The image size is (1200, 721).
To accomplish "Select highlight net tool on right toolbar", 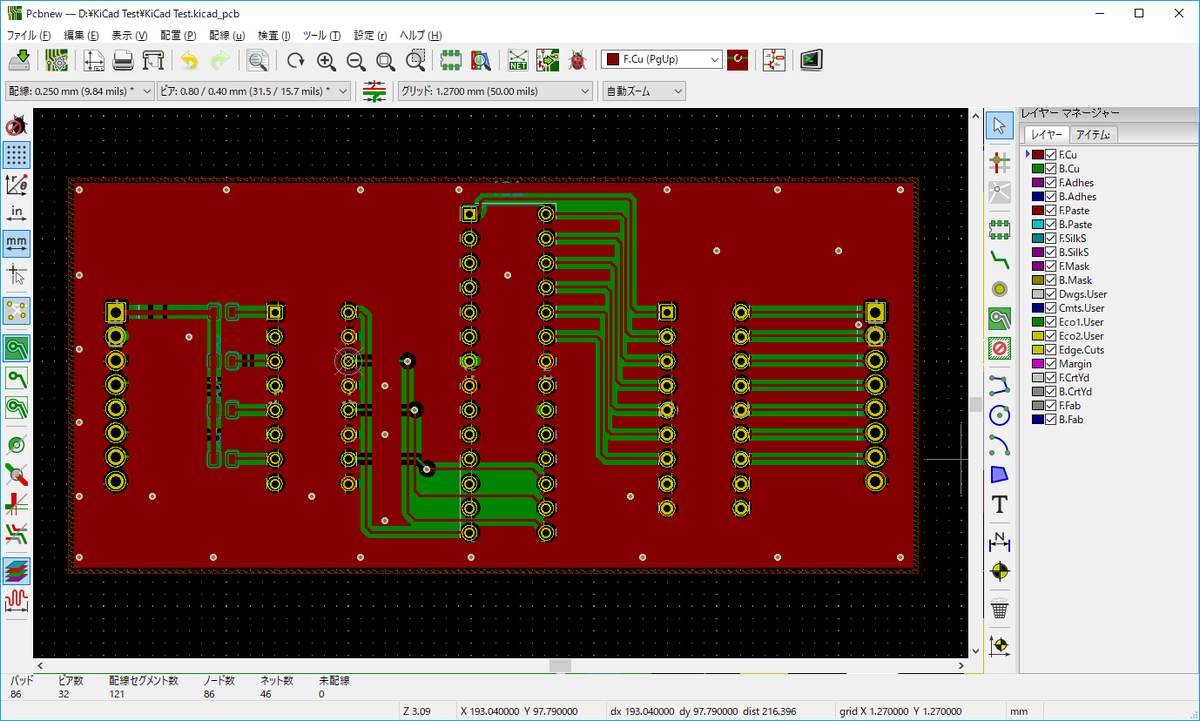I will point(999,161).
